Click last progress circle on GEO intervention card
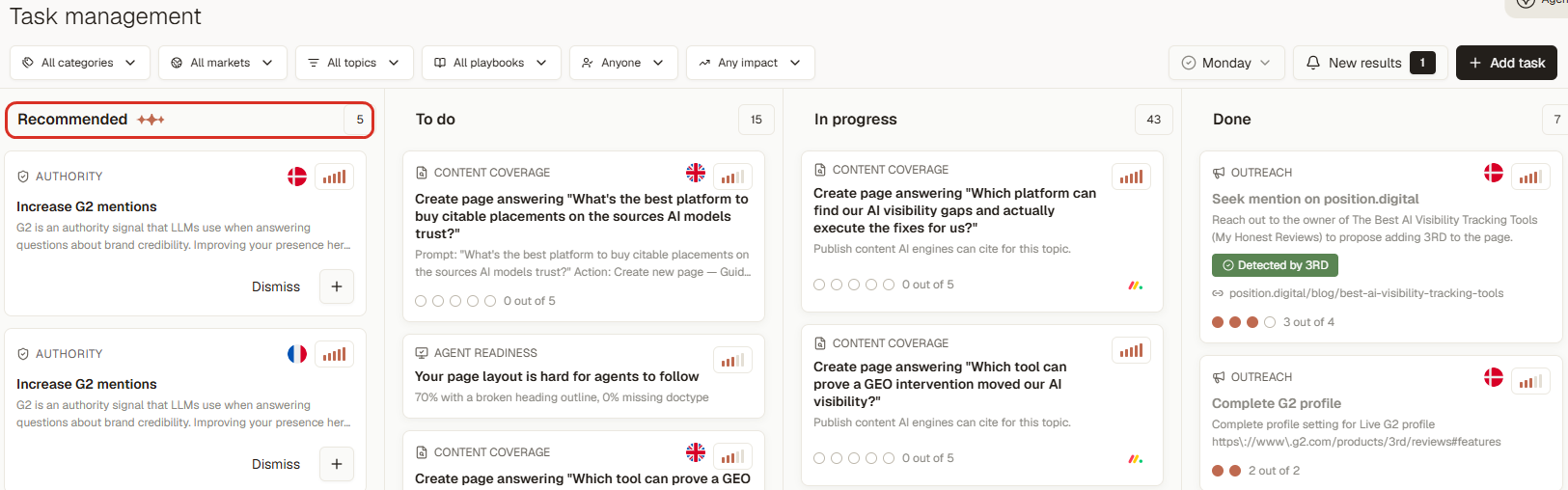Viewport: 1568px width, 490px height. (889, 458)
